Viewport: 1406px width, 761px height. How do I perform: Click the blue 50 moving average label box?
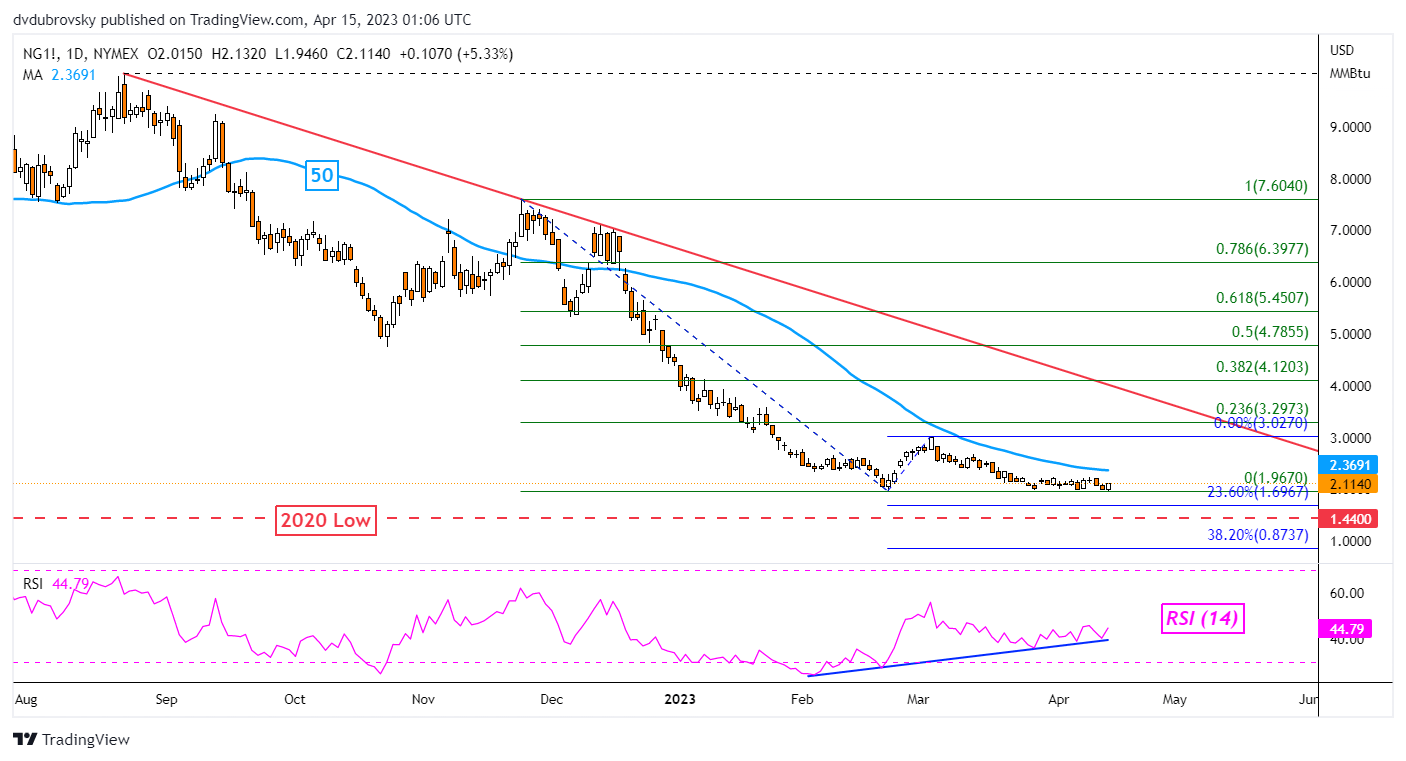point(323,177)
